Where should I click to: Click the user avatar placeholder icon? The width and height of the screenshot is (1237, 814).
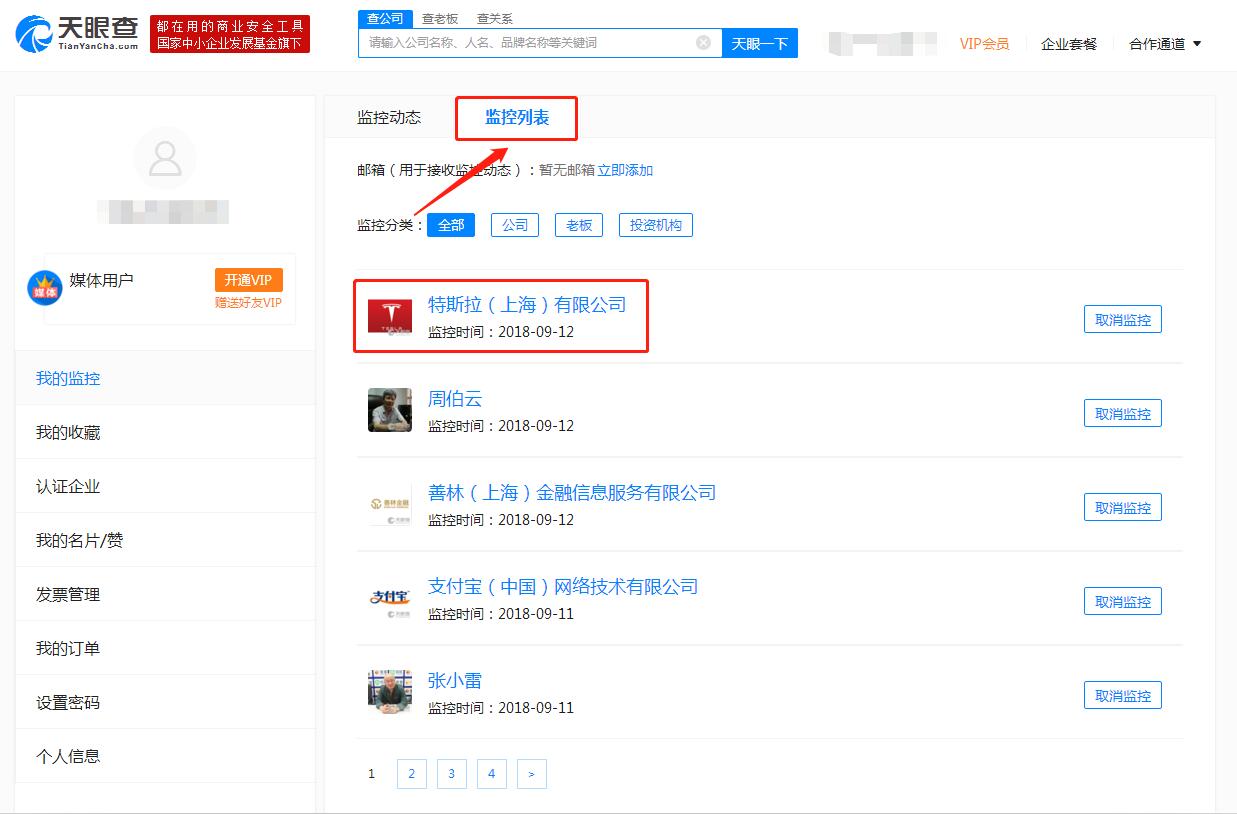pyautogui.click(x=165, y=158)
